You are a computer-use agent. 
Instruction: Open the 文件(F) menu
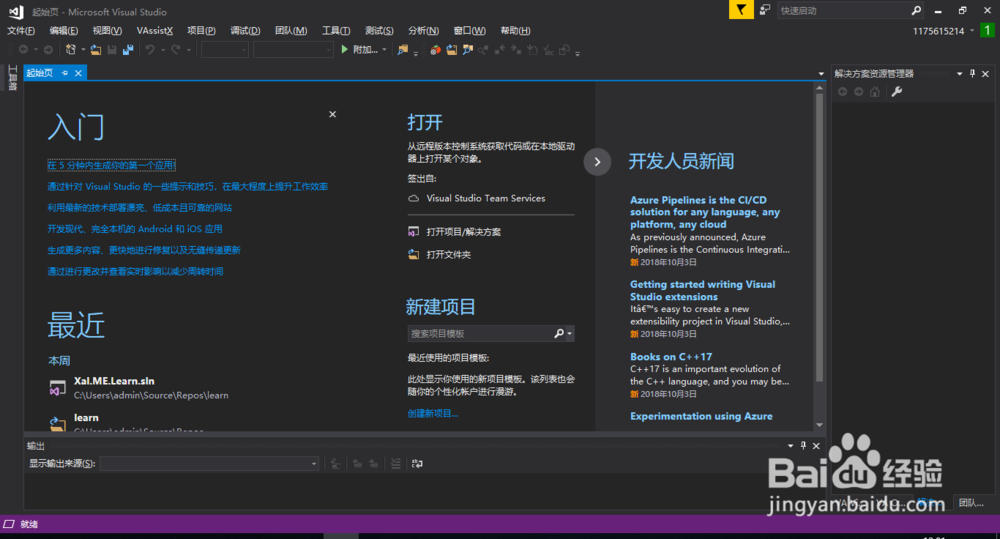click(x=20, y=31)
